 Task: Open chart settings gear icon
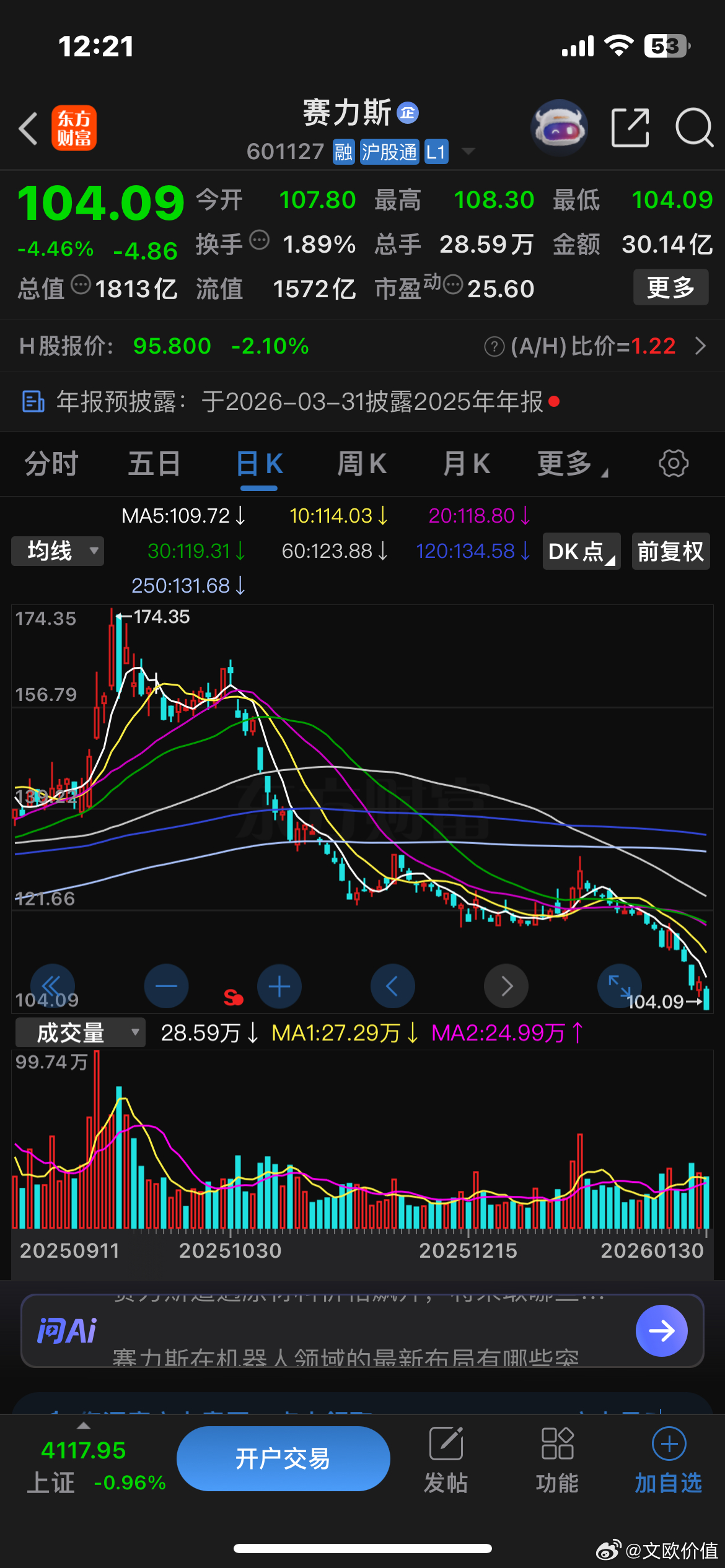(x=674, y=463)
